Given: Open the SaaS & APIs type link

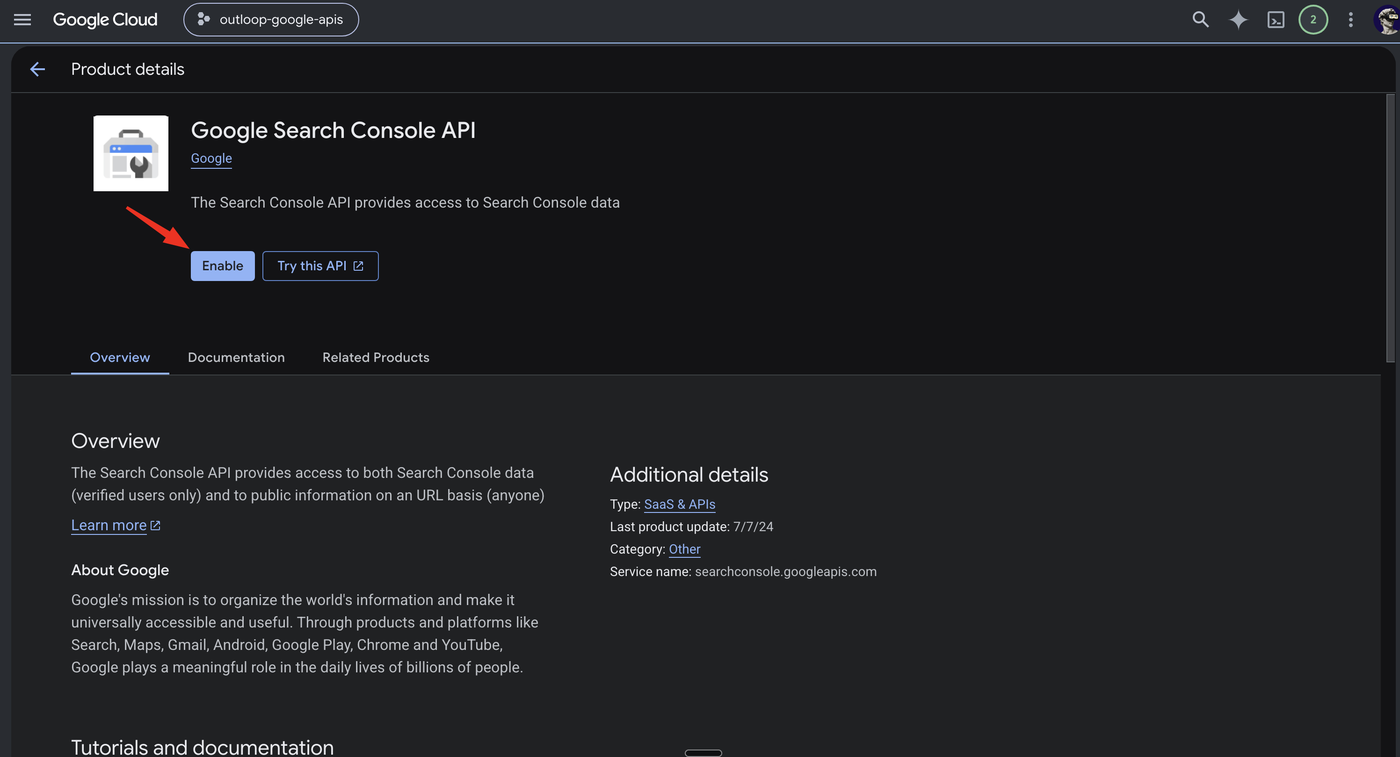Looking at the screenshot, I should 680,504.
